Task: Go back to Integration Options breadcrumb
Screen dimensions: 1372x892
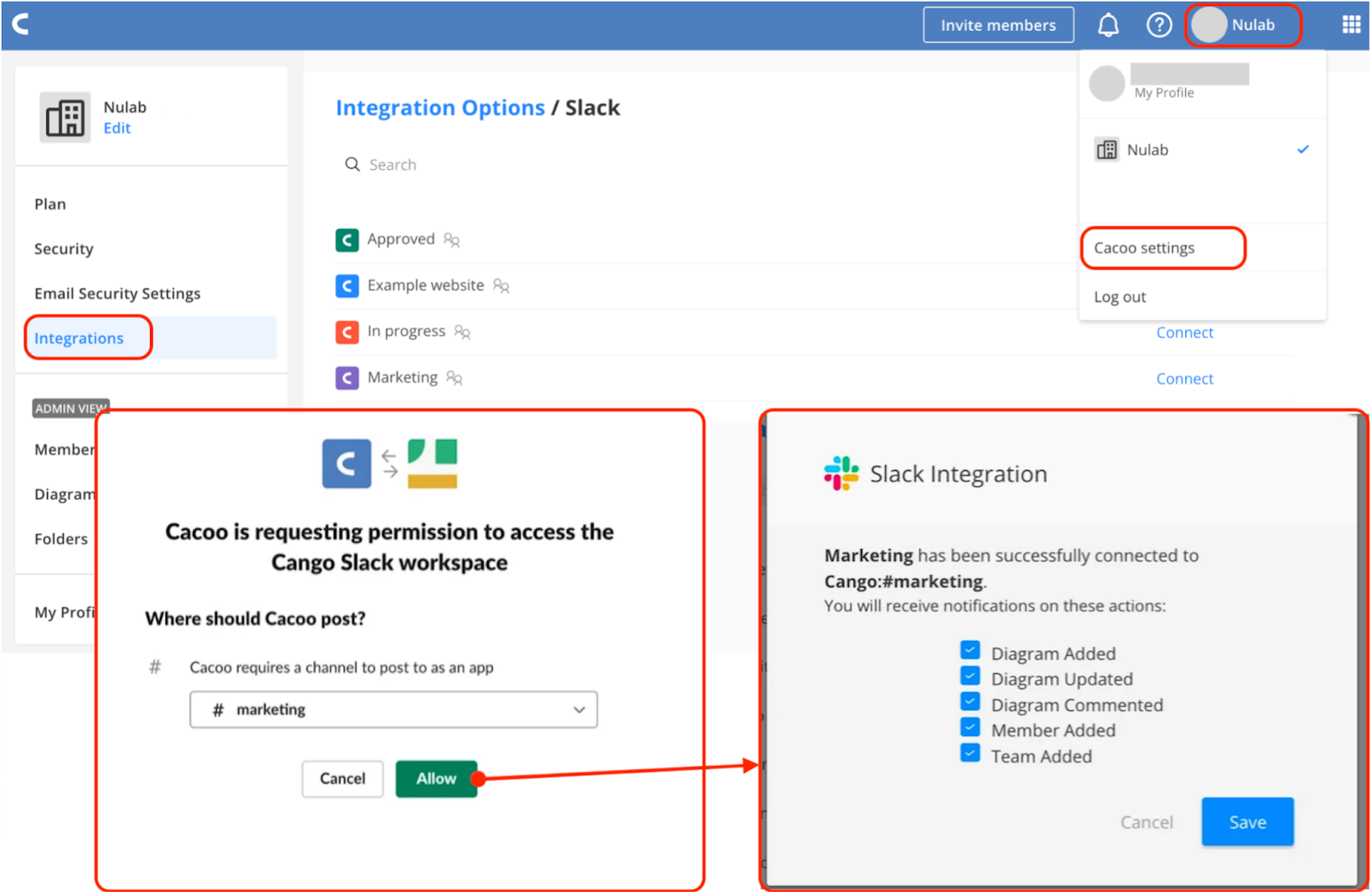Action: (x=440, y=108)
